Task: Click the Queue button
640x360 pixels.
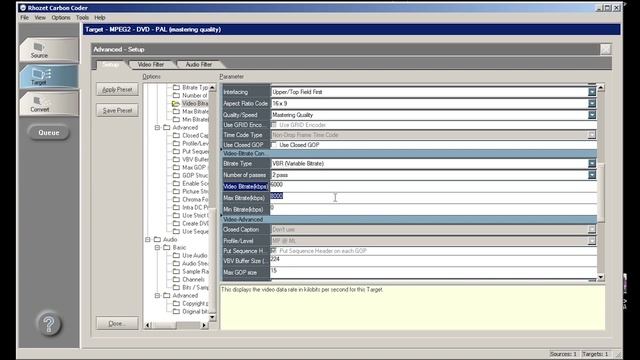Action: click(x=49, y=133)
